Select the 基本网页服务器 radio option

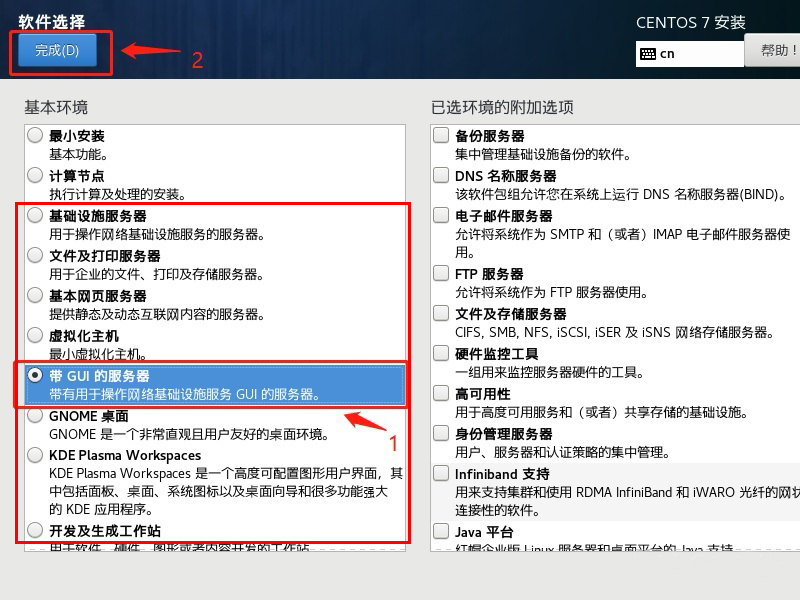[x=35, y=295]
